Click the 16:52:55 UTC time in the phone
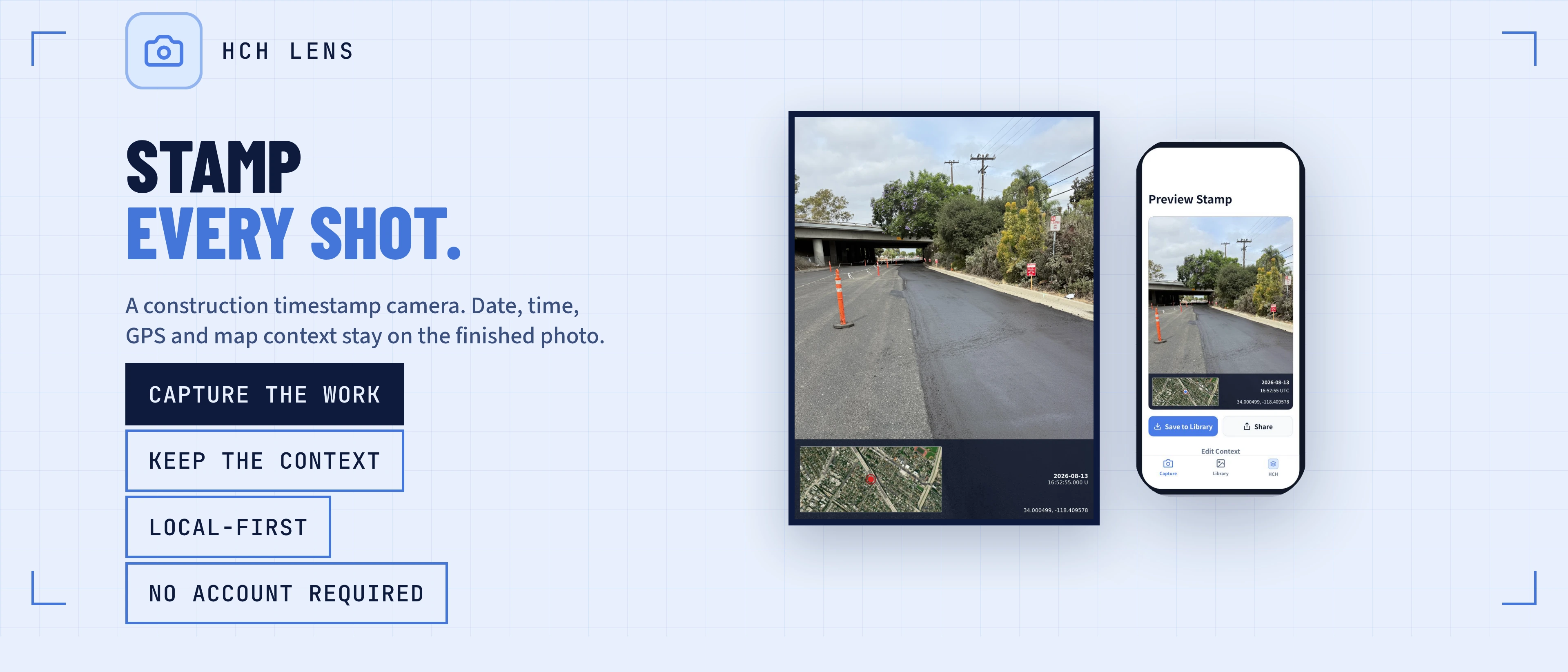The image size is (1568, 672). (x=1274, y=391)
